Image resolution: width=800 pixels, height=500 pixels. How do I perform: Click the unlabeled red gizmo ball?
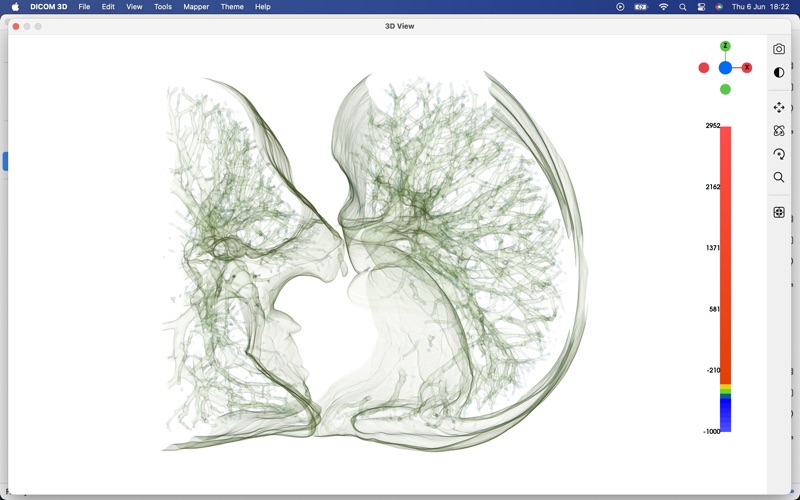click(704, 68)
